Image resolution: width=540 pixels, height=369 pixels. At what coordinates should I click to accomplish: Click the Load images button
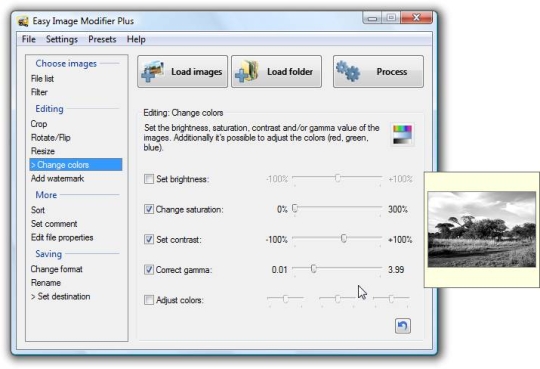click(183, 72)
